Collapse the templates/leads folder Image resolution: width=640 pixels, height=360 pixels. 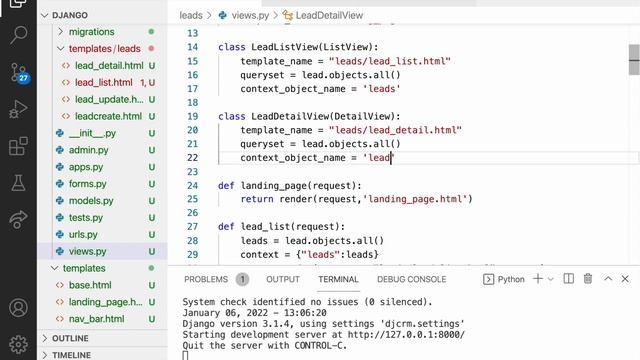104,49
